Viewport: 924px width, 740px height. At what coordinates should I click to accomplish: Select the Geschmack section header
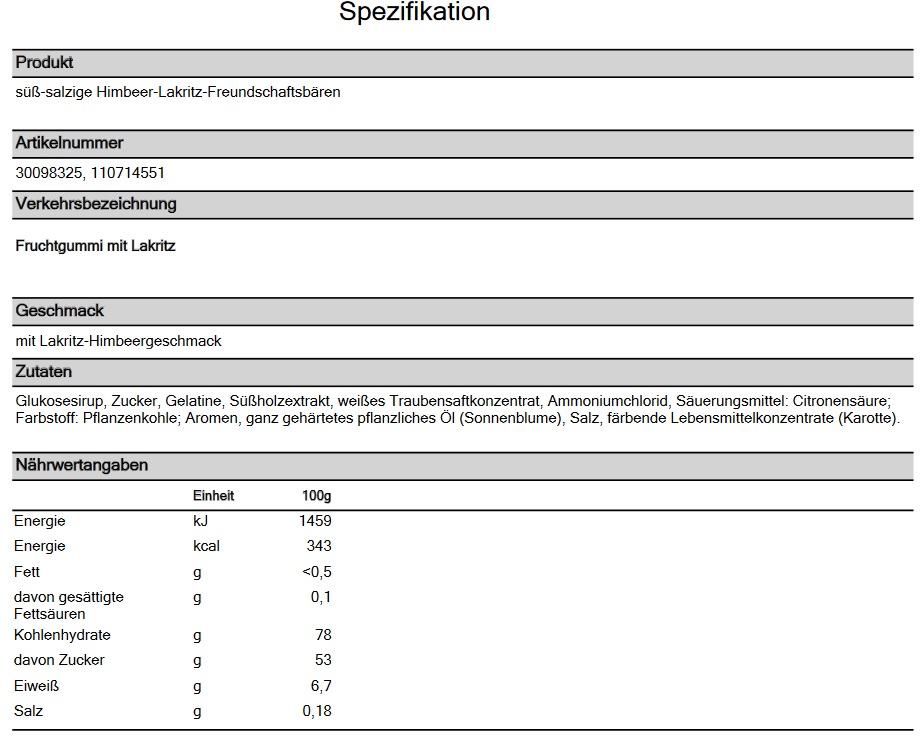coord(60,311)
